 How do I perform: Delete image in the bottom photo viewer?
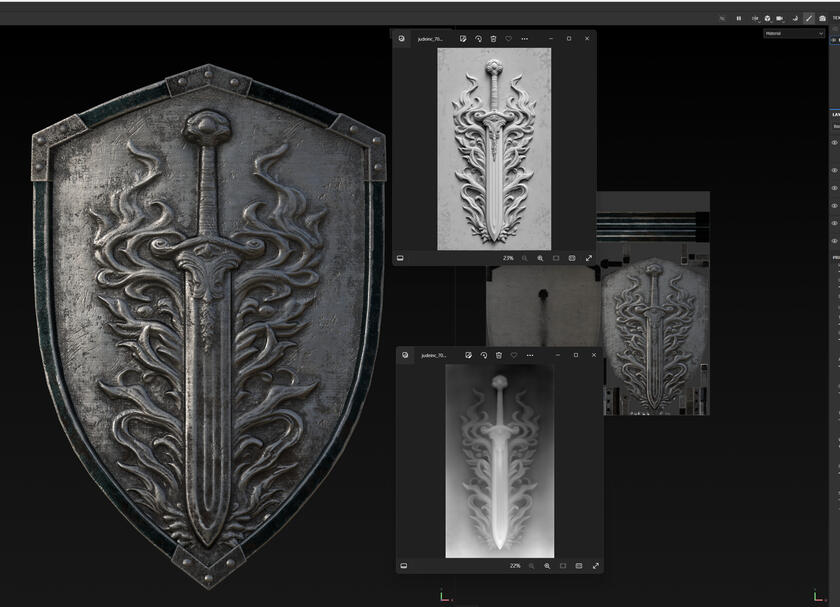point(498,355)
